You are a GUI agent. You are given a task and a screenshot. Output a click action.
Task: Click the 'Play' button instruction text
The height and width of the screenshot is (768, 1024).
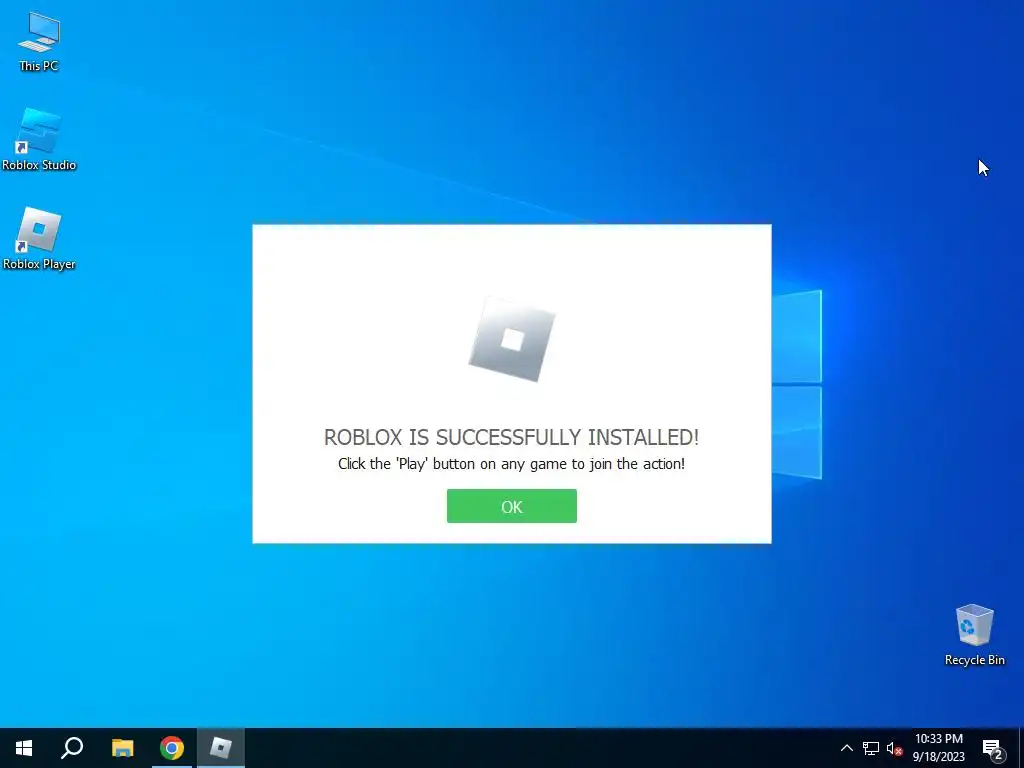pyautogui.click(x=511, y=464)
